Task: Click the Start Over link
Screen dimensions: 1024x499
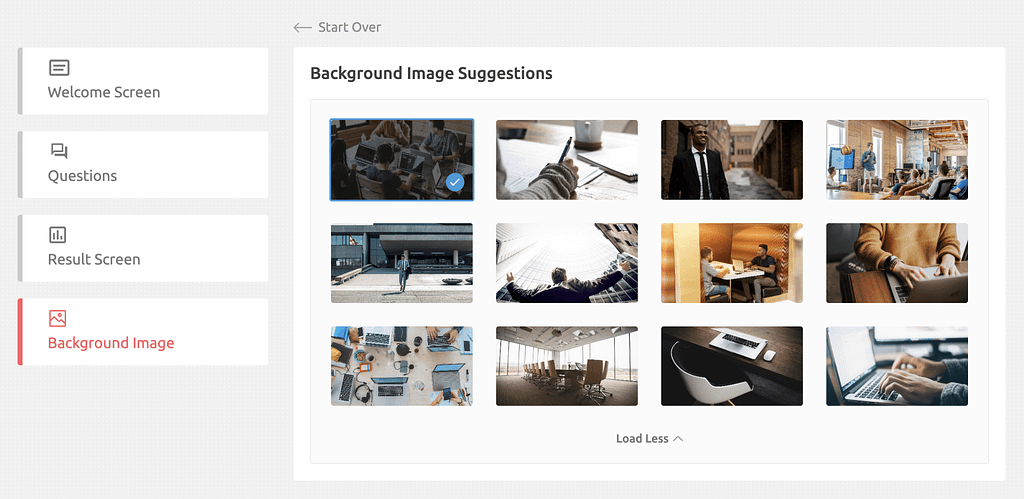Action: (349, 27)
